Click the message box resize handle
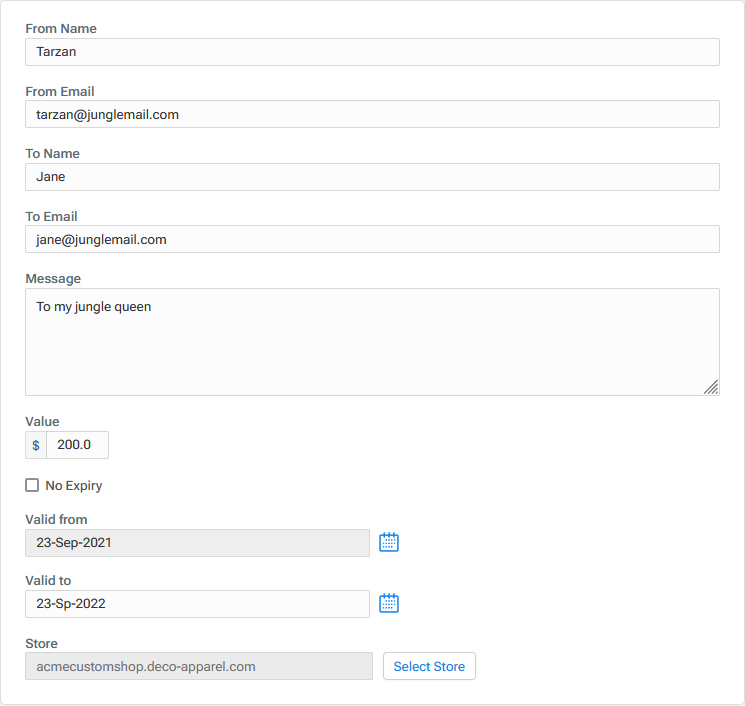 pos(711,387)
